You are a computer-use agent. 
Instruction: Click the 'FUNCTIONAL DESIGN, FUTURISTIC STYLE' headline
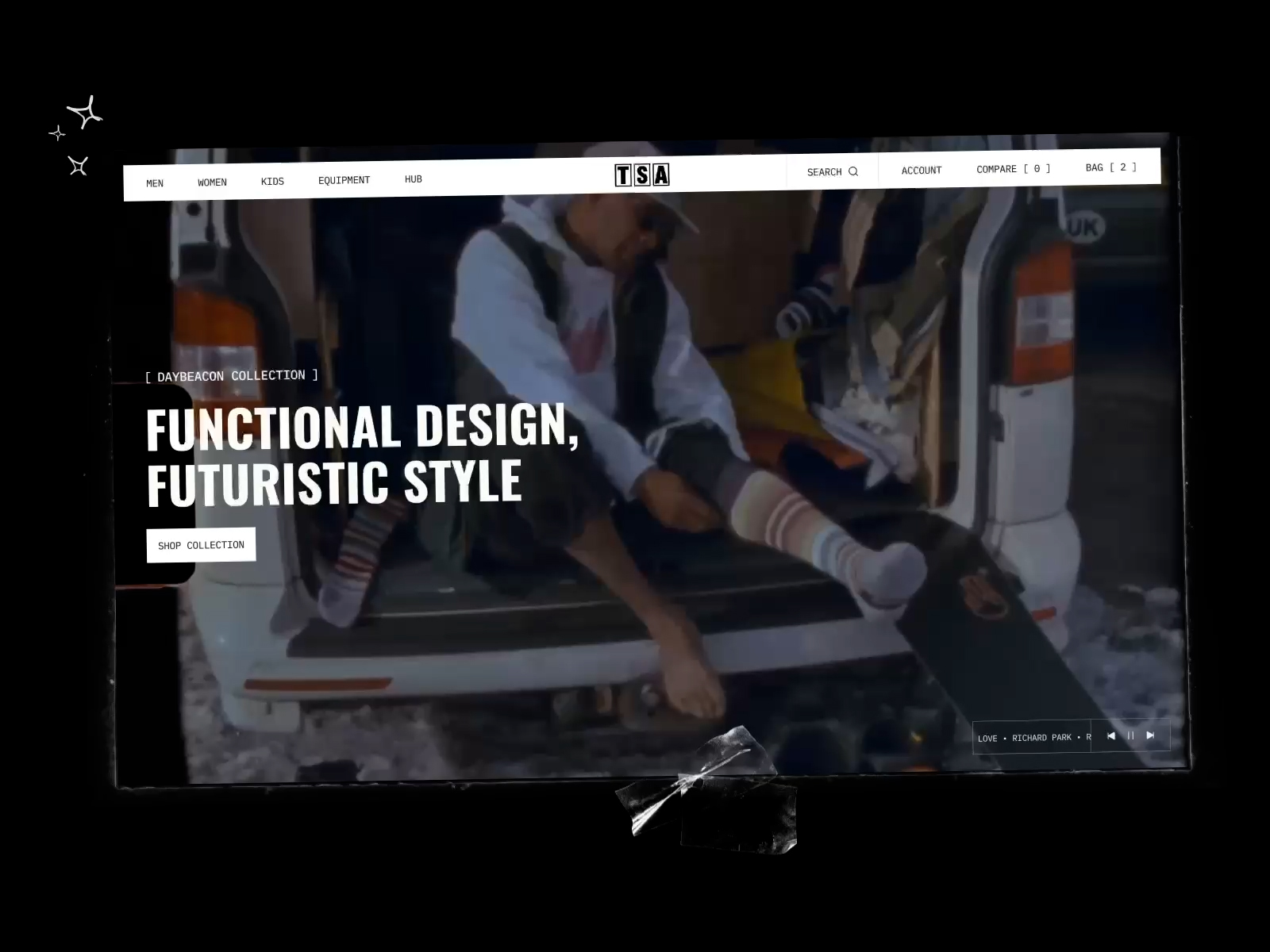[x=362, y=455]
